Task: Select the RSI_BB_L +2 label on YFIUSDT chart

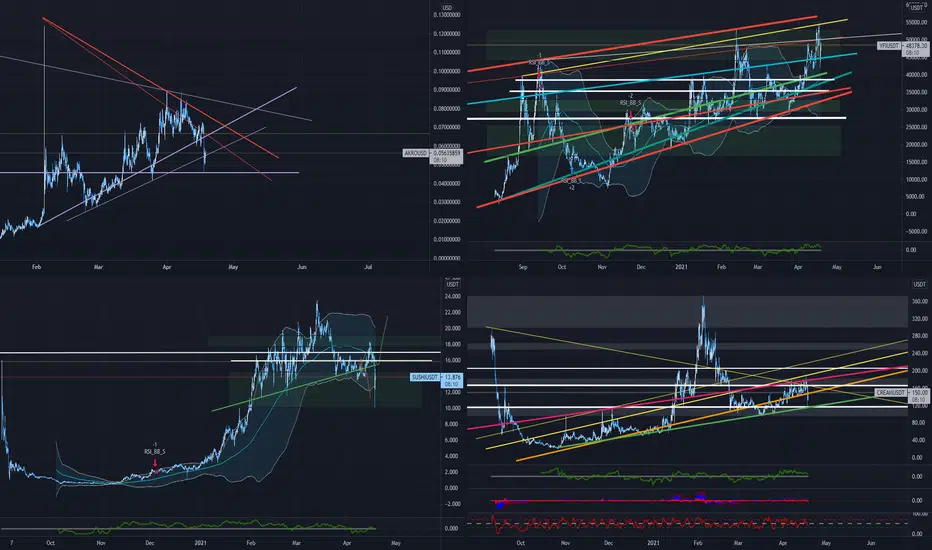Action: pyautogui.click(x=571, y=184)
